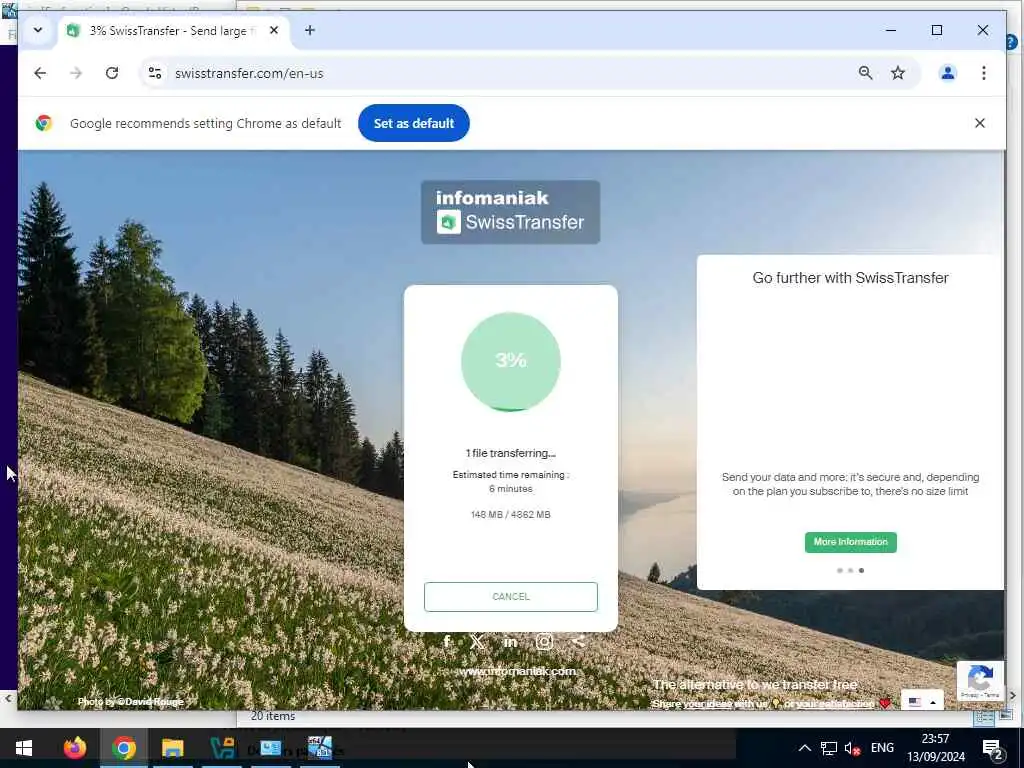Click the '1 file transferring...' text

point(511,453)
